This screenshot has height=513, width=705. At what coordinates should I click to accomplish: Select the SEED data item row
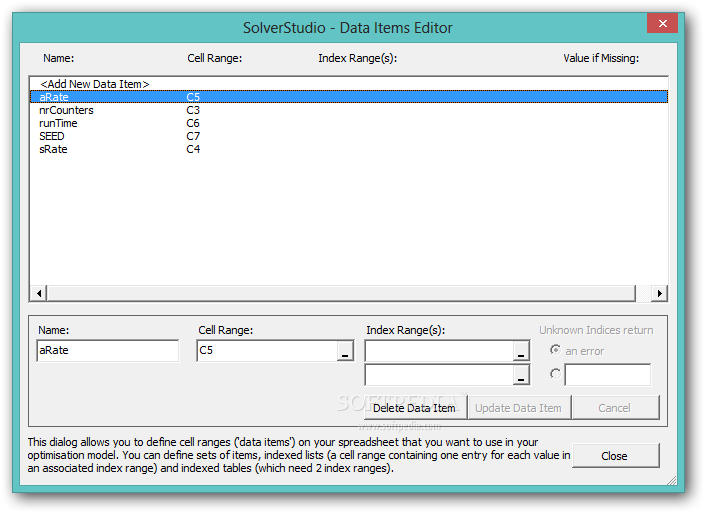point(348,136)
